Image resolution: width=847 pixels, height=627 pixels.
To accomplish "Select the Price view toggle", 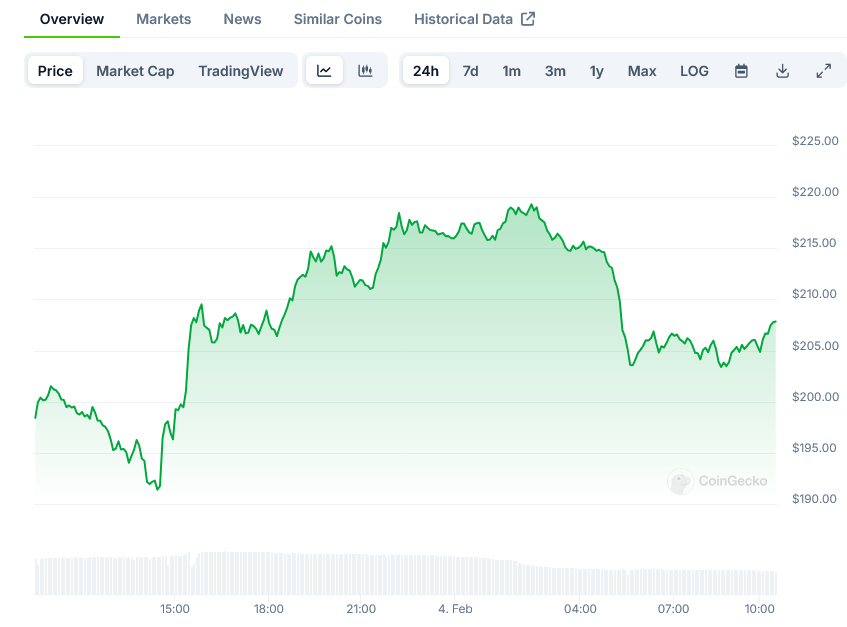I will pyautogui.click(x=55, y=71).
